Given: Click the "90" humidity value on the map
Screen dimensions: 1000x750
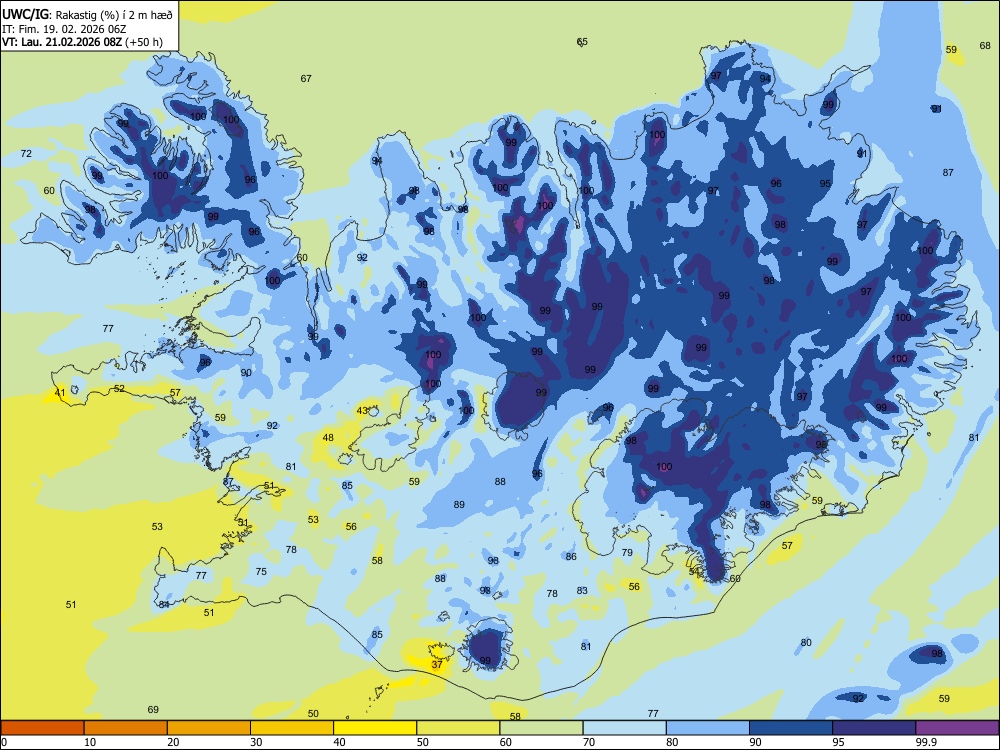Looking at the screenshot, I should tap(246, 372).
